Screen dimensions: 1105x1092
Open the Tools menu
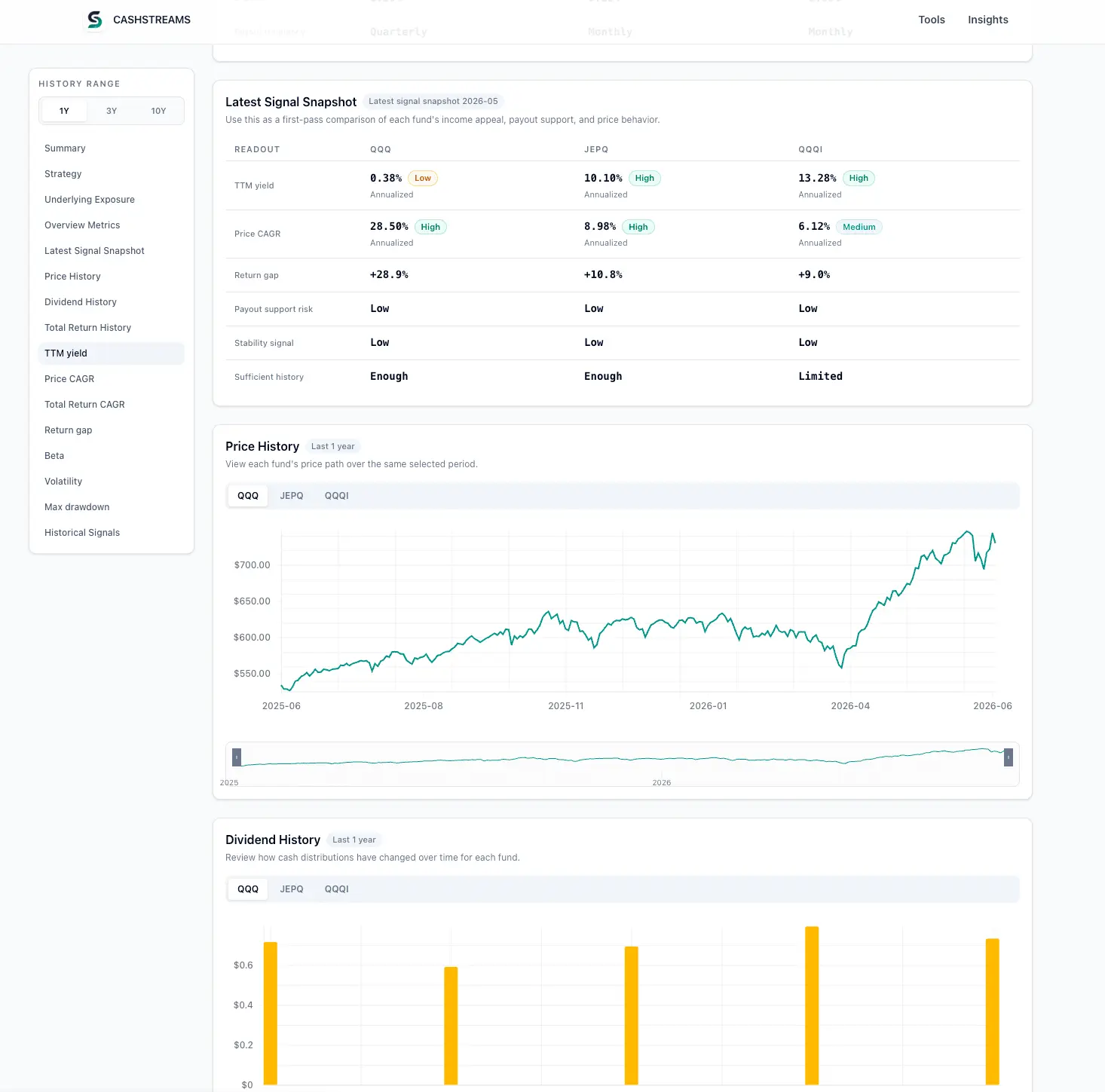tap(931, 20)
